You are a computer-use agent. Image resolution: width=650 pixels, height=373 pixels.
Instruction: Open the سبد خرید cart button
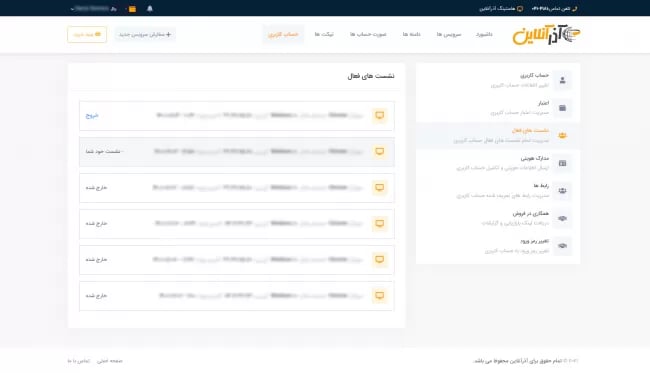click(x=87, y=34)
